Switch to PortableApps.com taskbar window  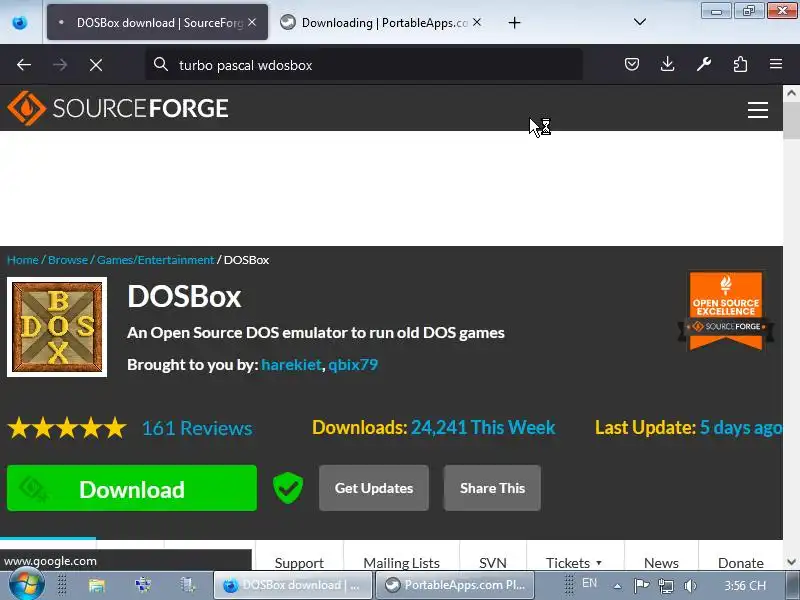(x=455, y=585)
